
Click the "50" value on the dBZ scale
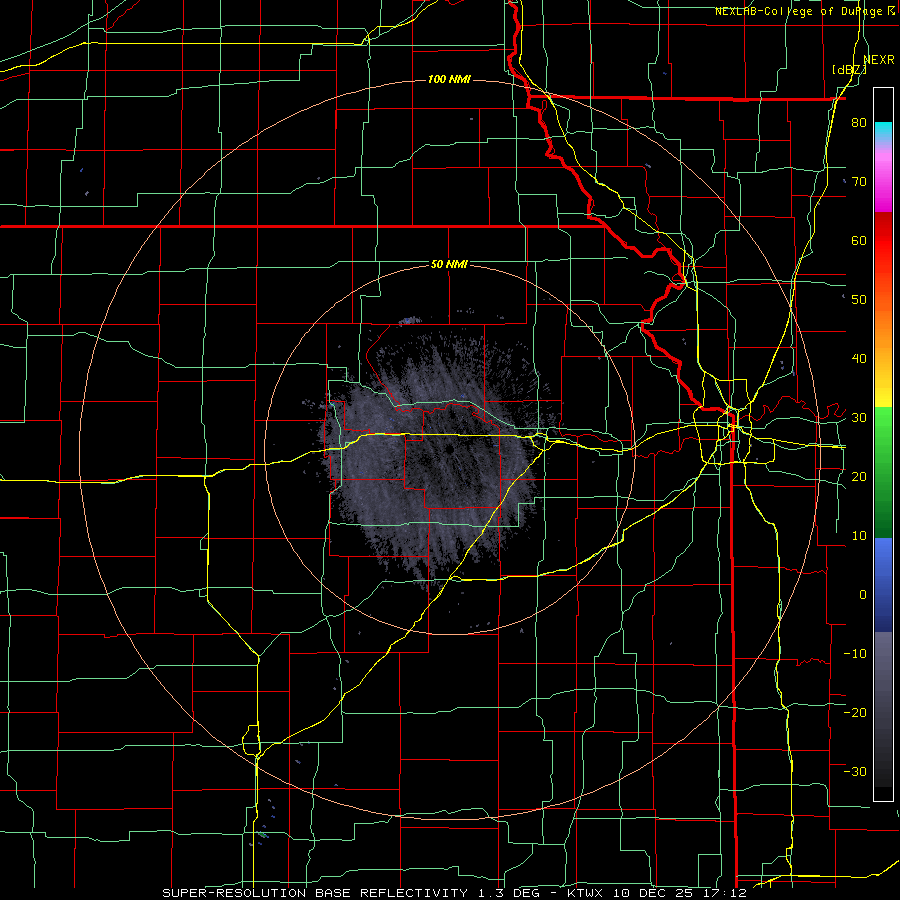click(x=859, y=300)
